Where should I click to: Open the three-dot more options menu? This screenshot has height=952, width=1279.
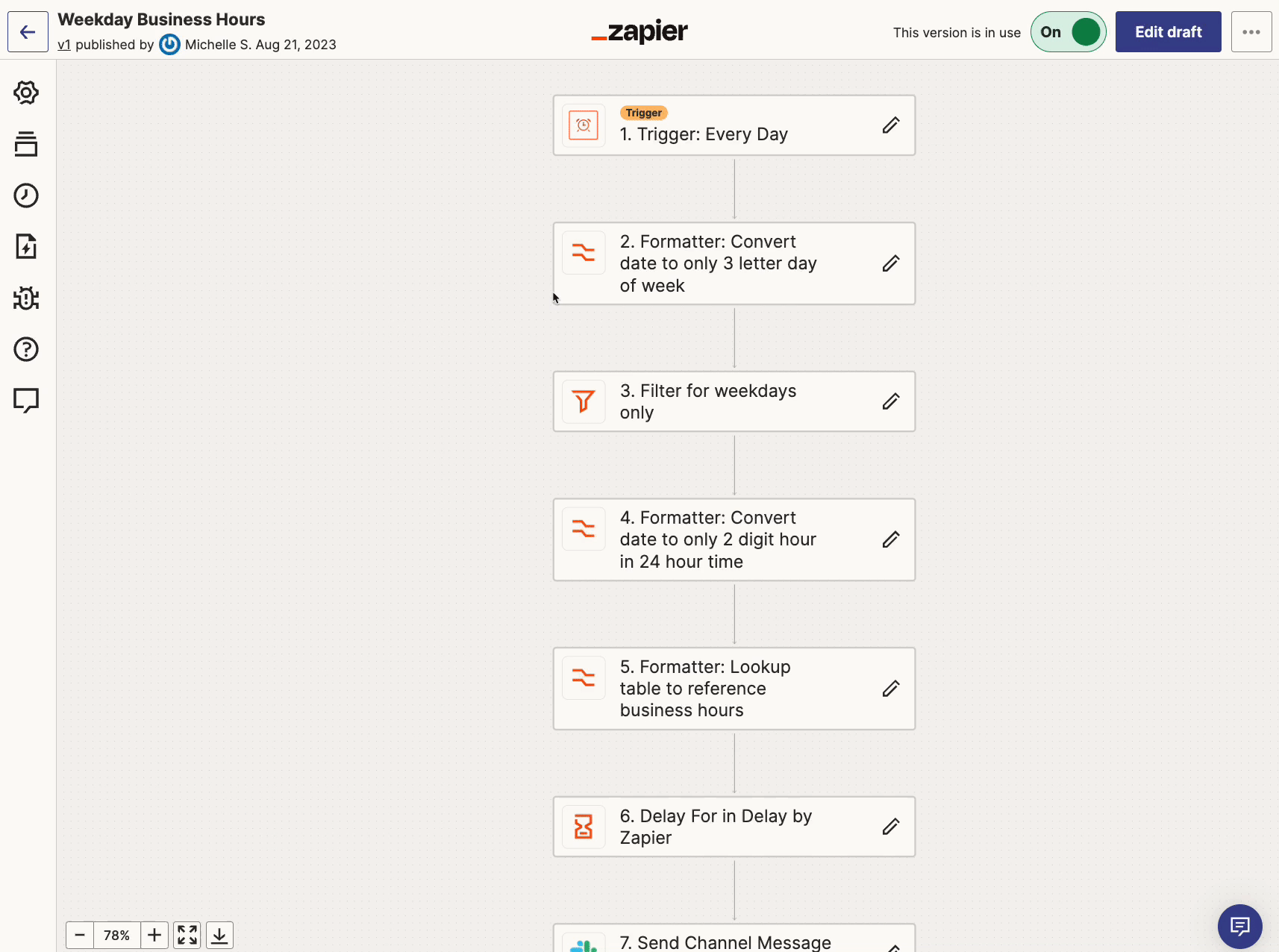tap(1251, 32)
